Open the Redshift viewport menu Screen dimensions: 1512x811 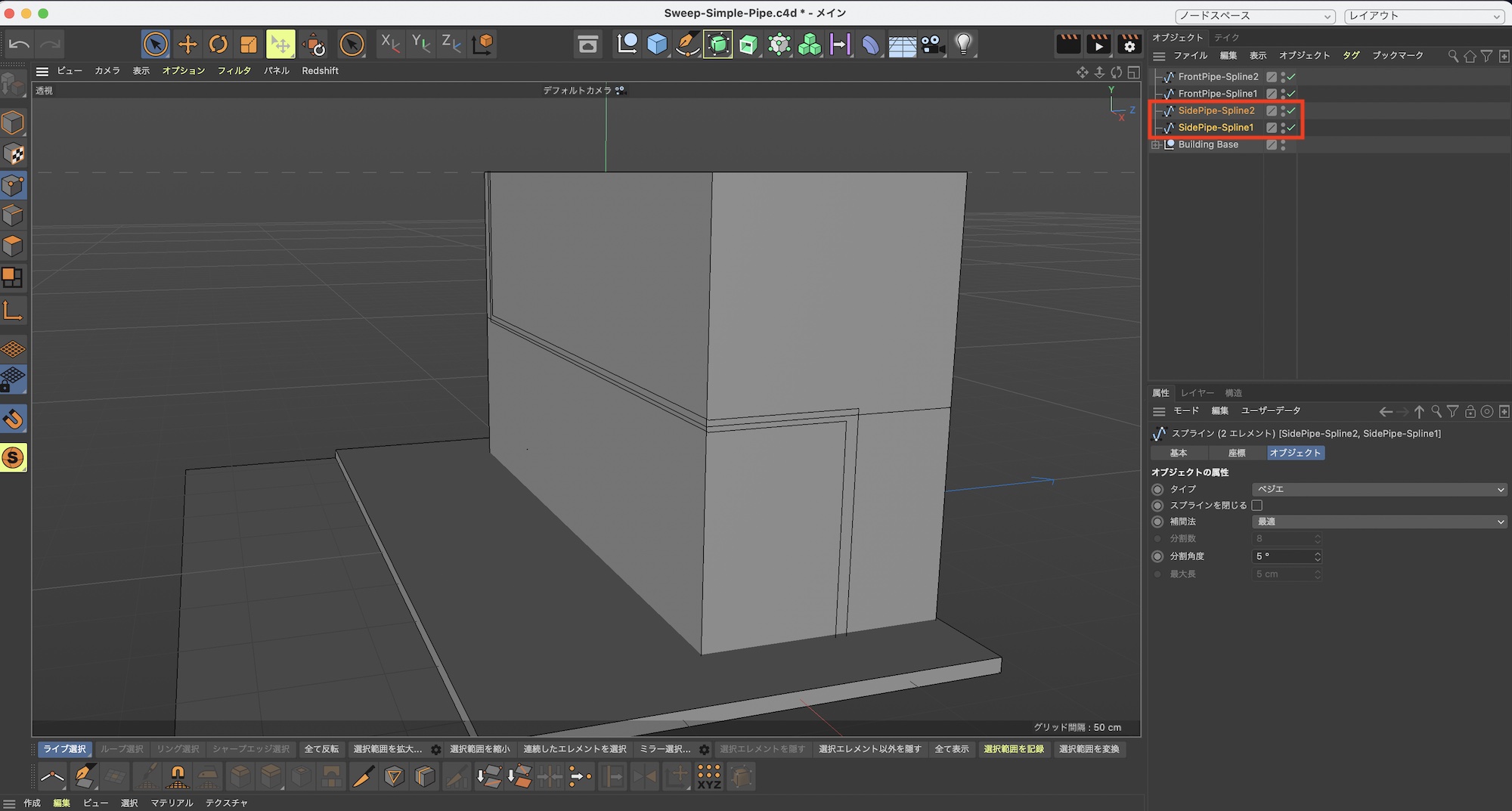(320, 71)
